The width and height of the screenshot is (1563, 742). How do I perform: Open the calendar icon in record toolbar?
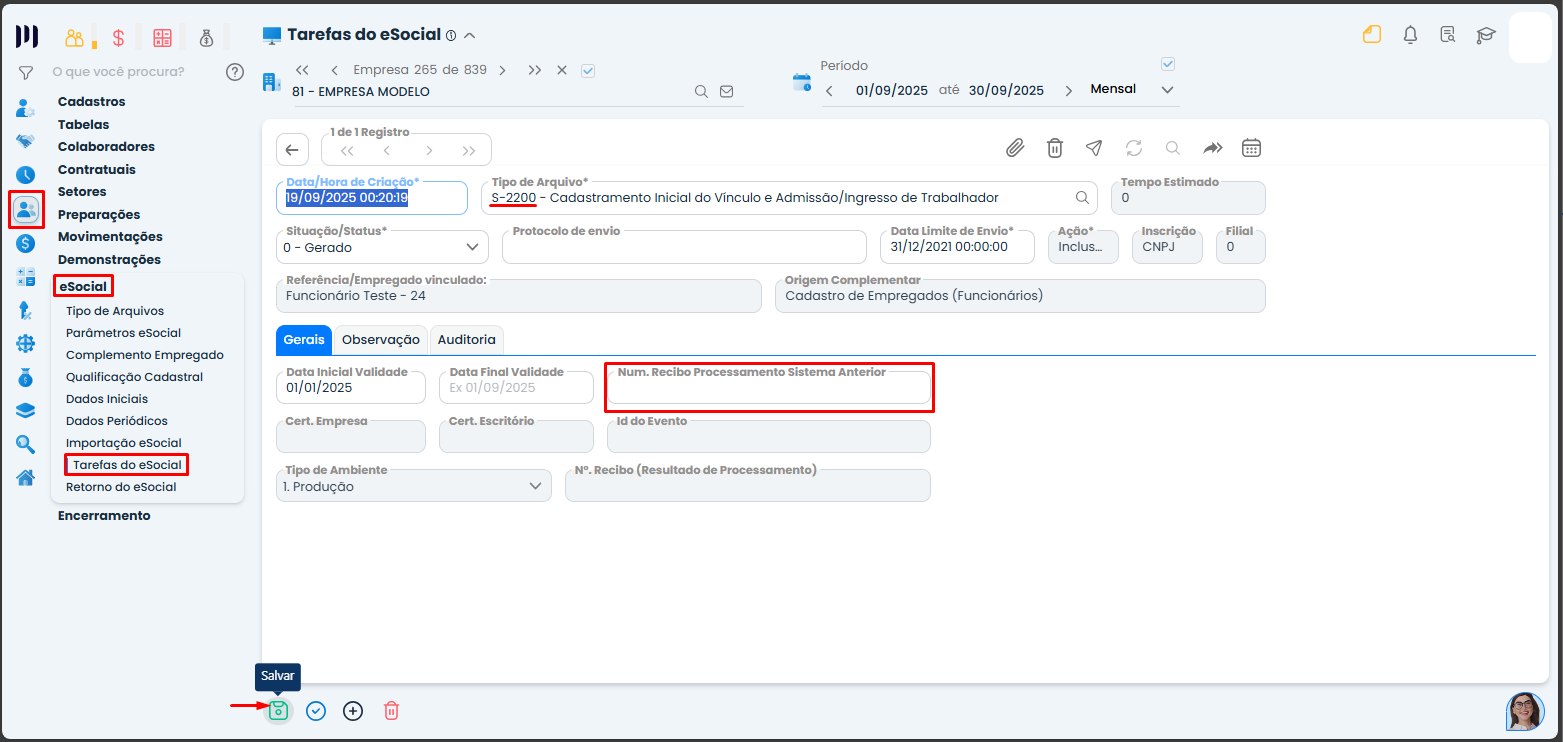click(x=1251, y=148)
